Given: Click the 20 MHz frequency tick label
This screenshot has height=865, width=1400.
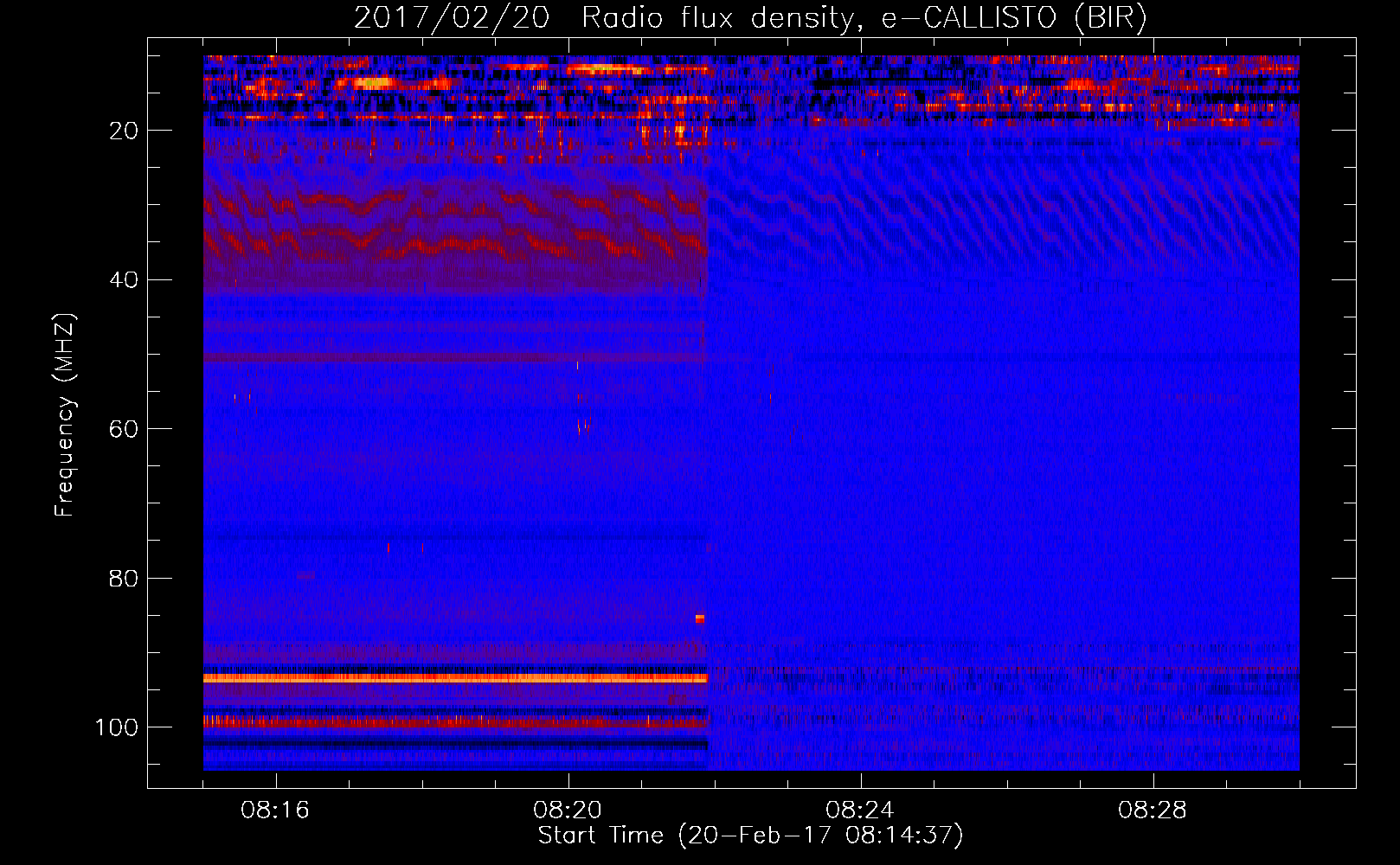Looking at the screenshot, I should click(124, 131).
